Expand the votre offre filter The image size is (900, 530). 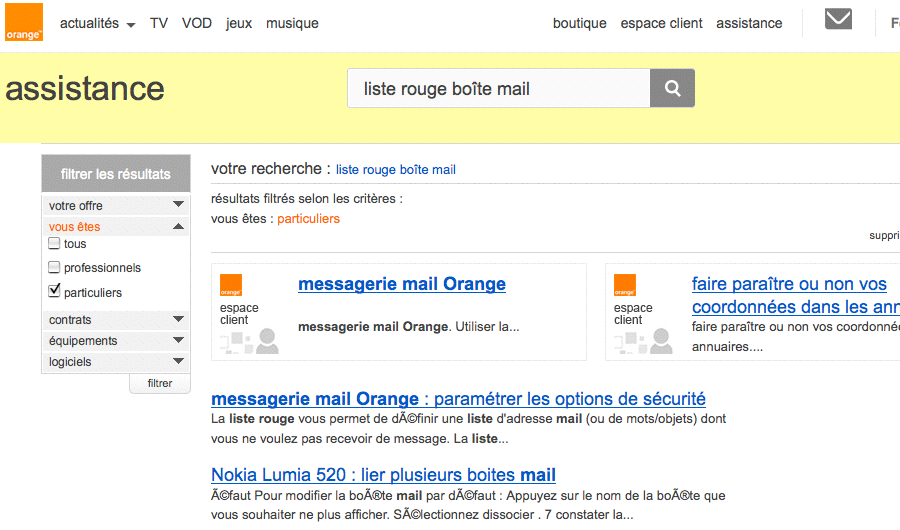[x=178, y=205]
